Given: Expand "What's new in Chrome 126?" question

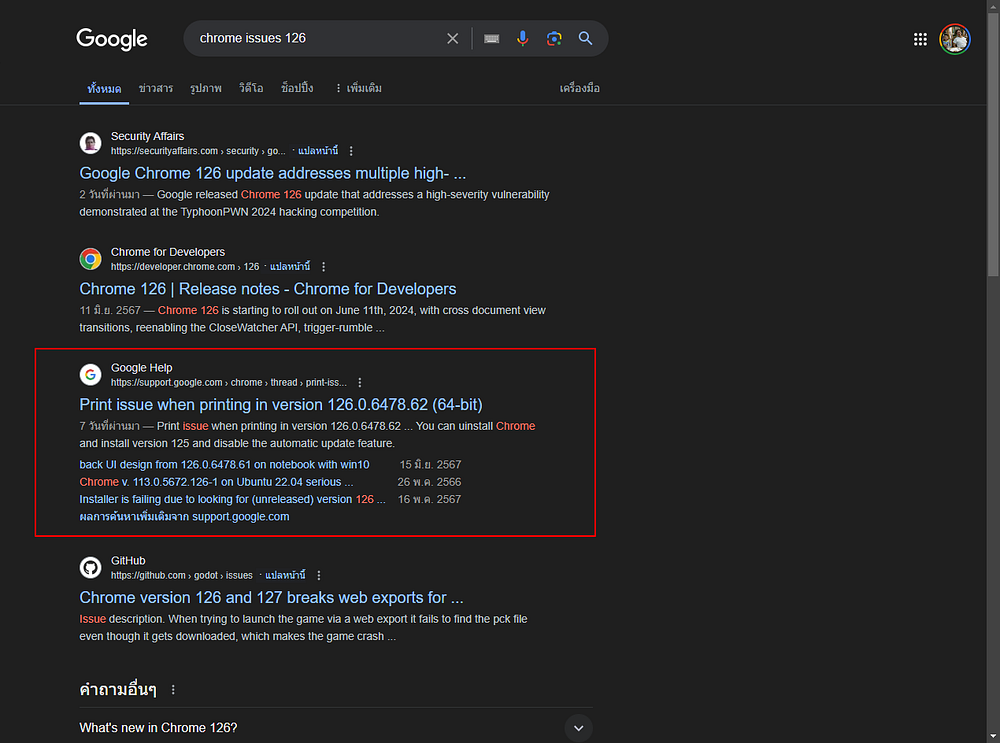Looking at the screenshot, I should [578, 727].
